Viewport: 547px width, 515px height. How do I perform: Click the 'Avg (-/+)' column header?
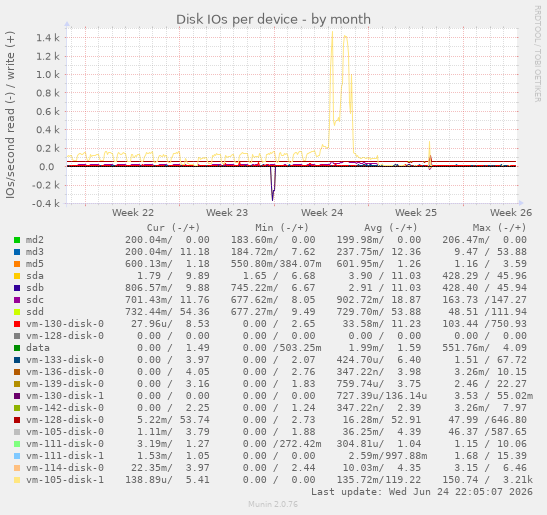pyautogui.click(x=391, y=228)
